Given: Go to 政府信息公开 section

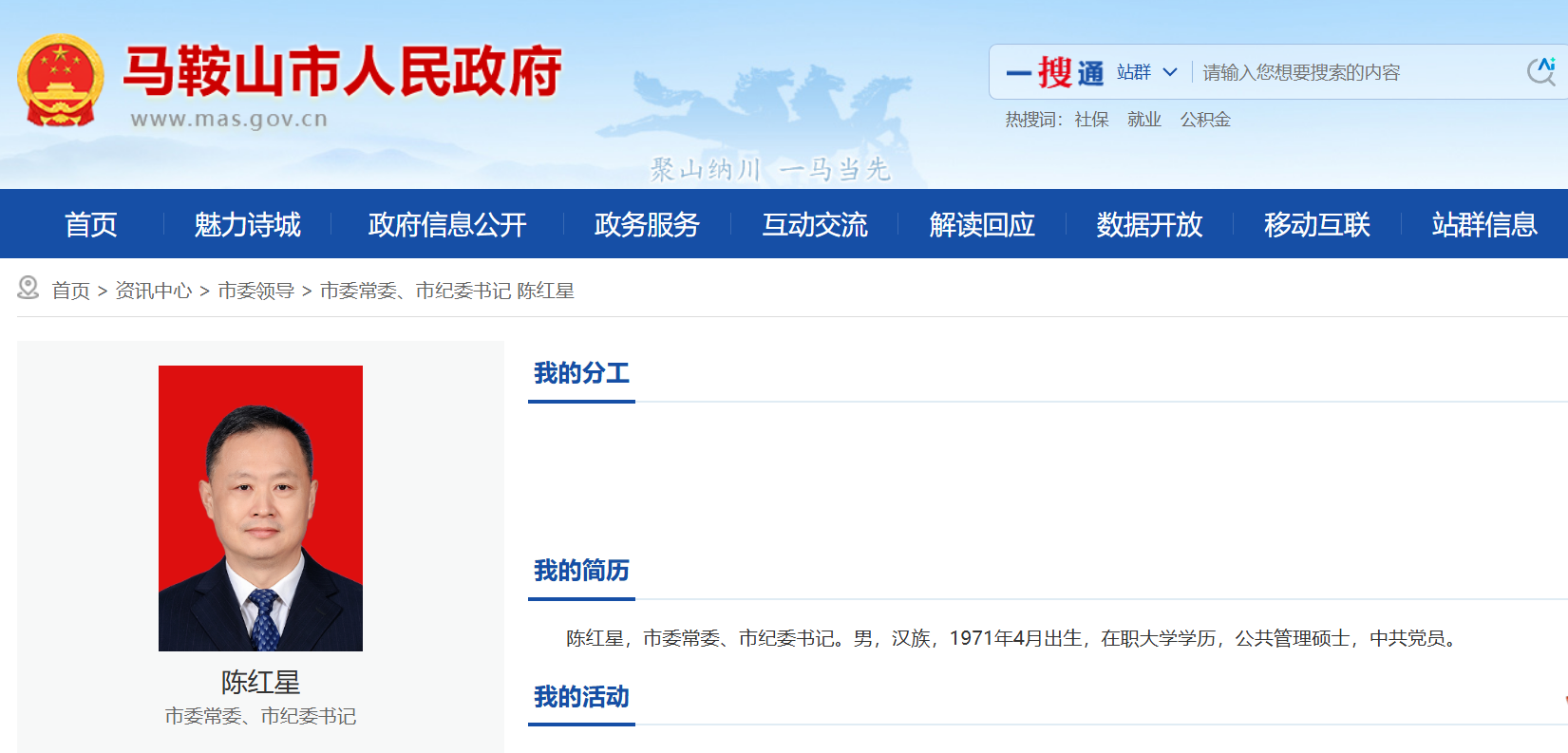Looking at the screenshot, I should click(446, 224).
